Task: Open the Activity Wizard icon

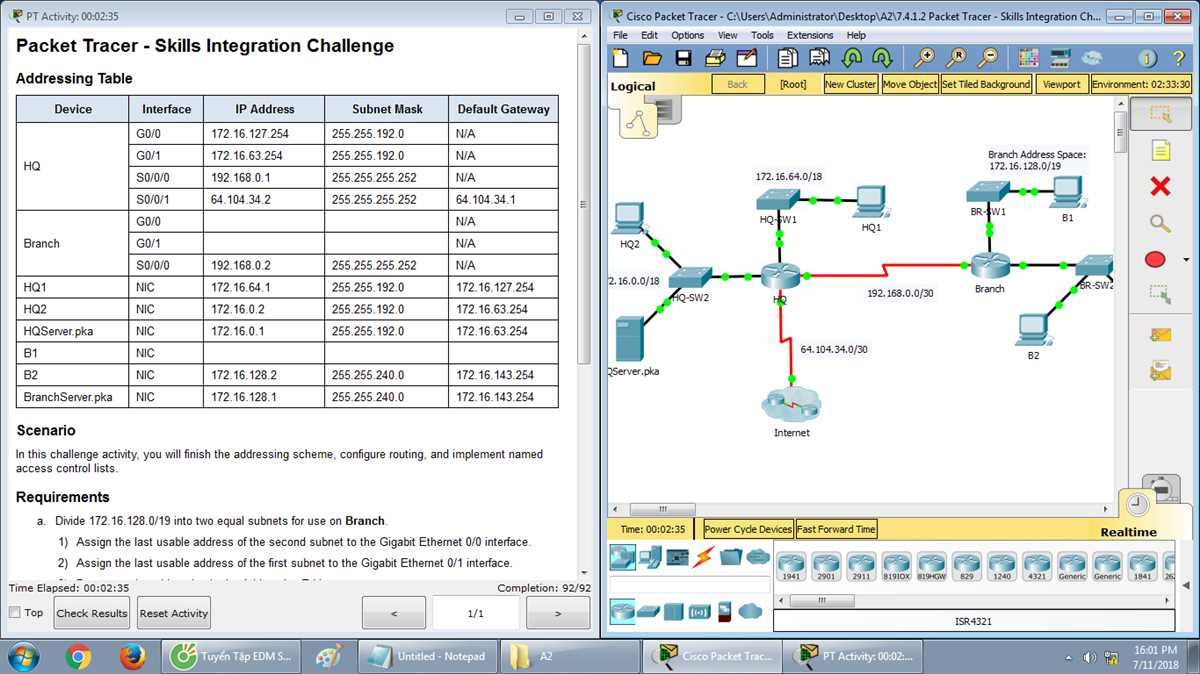Action: 747,58
